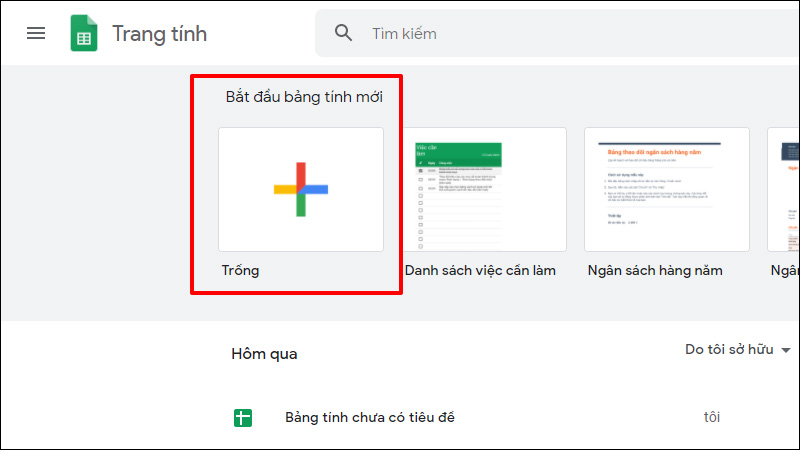
Task: Click the green spreadsheet file icon
Action: (243, 418)
